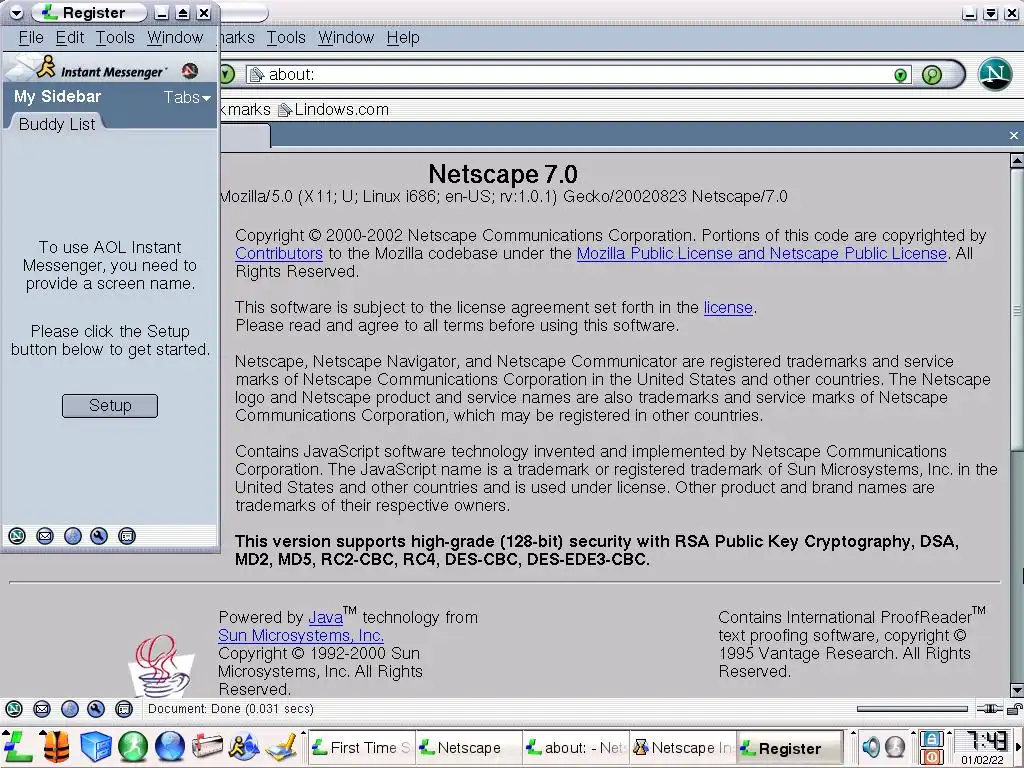Switch to Netscape Instant Messenger hourglass taskbar button
This screenshot has width=1024, height=768.
[683, 748]
